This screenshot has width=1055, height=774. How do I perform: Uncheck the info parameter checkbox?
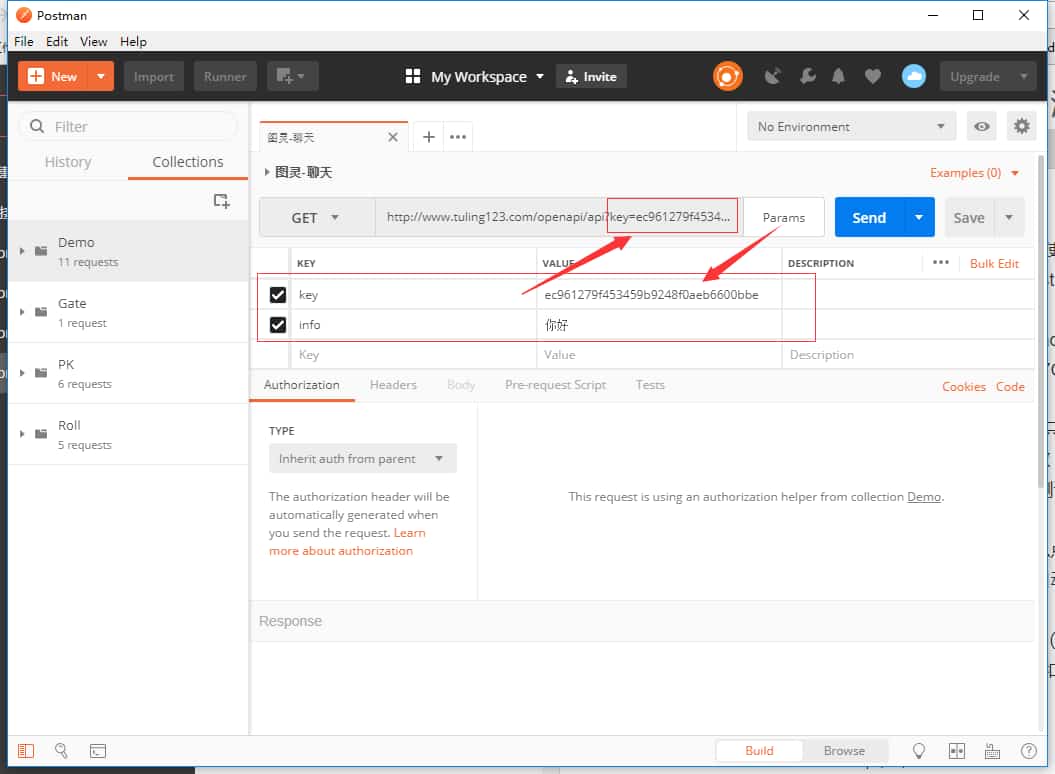278,325
